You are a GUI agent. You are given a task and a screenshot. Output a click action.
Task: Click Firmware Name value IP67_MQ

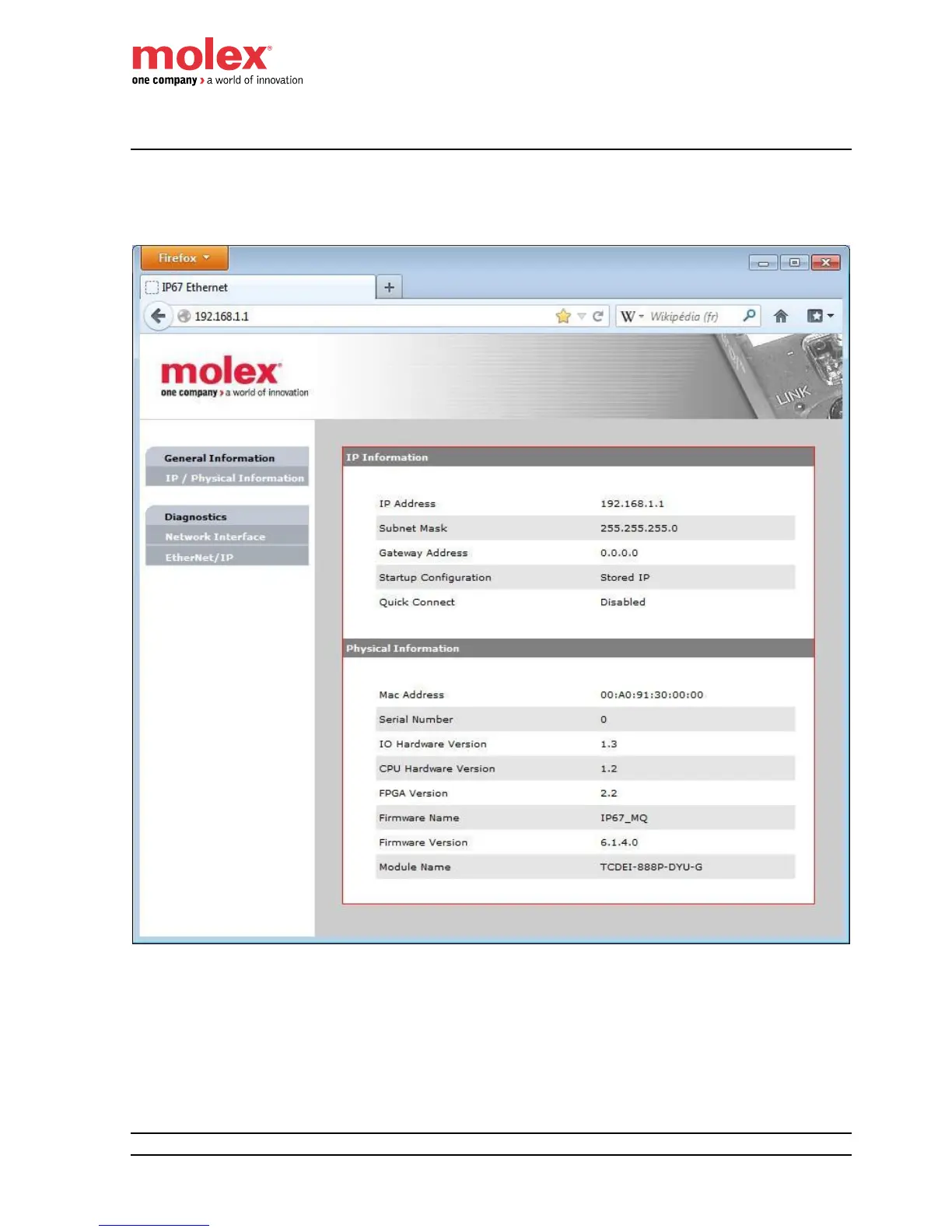[624, 818]
